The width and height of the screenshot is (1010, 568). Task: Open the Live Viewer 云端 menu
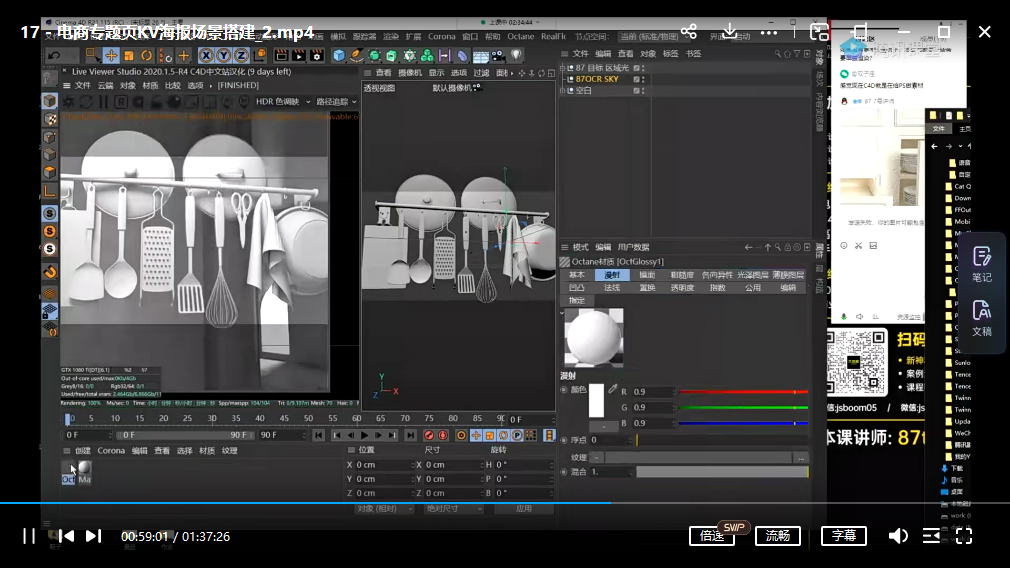pyautogui.click(x=105, y=85)
